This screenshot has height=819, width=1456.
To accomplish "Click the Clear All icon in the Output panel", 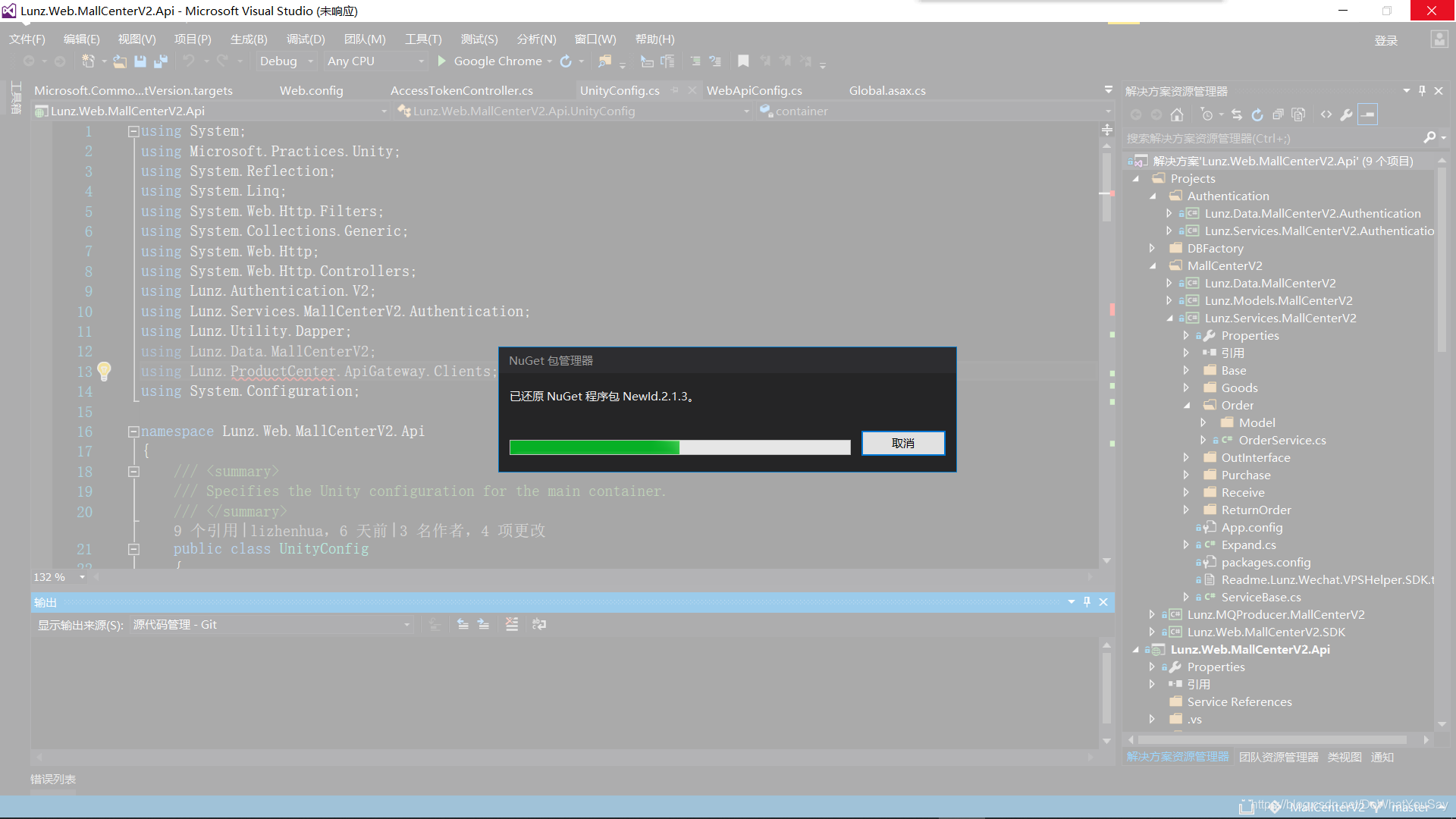I will [x=512, y=624].
